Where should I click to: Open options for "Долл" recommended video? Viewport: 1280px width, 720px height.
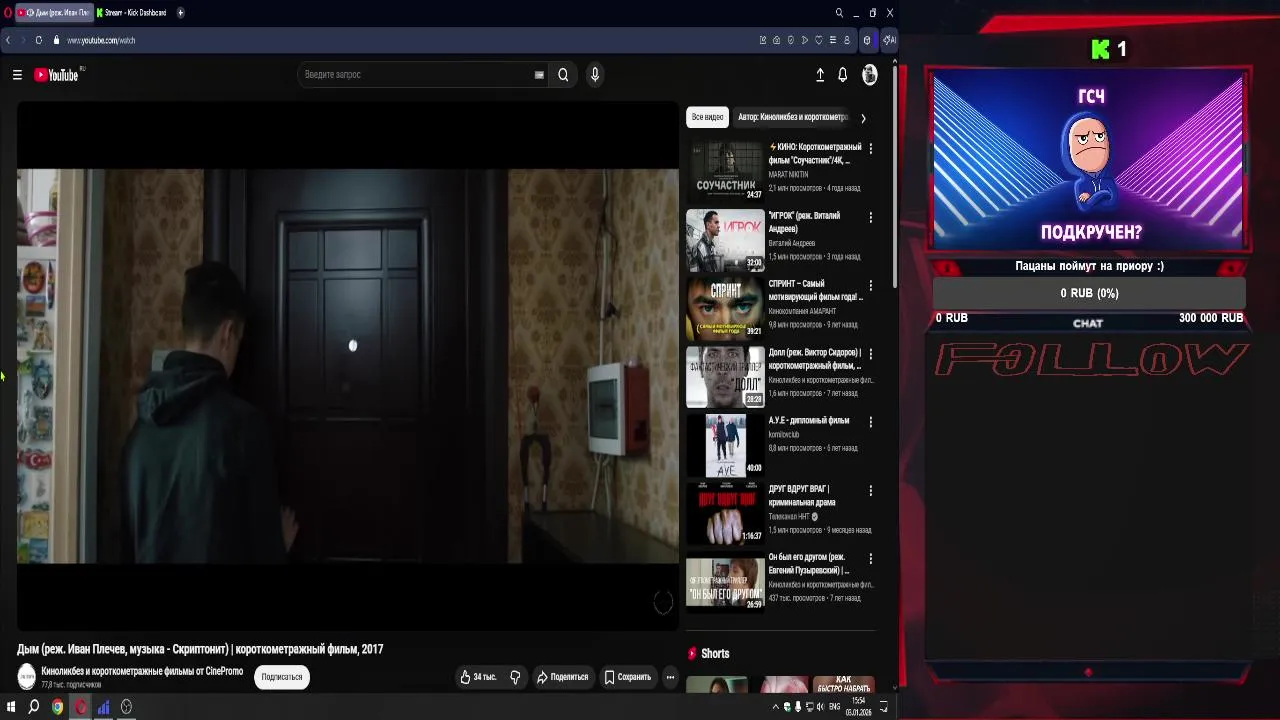[870, 354]
